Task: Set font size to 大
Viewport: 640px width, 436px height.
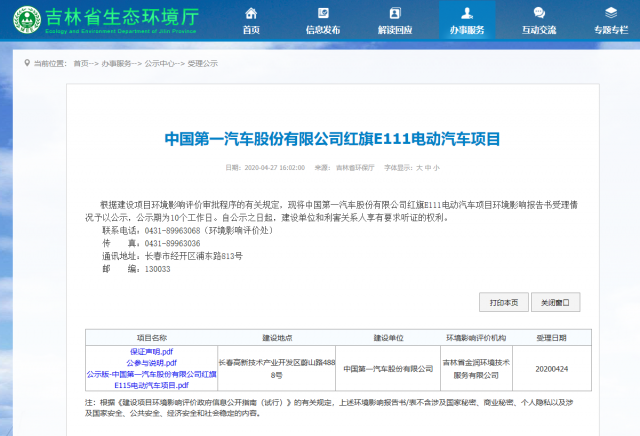Action: tap(419, 168)
